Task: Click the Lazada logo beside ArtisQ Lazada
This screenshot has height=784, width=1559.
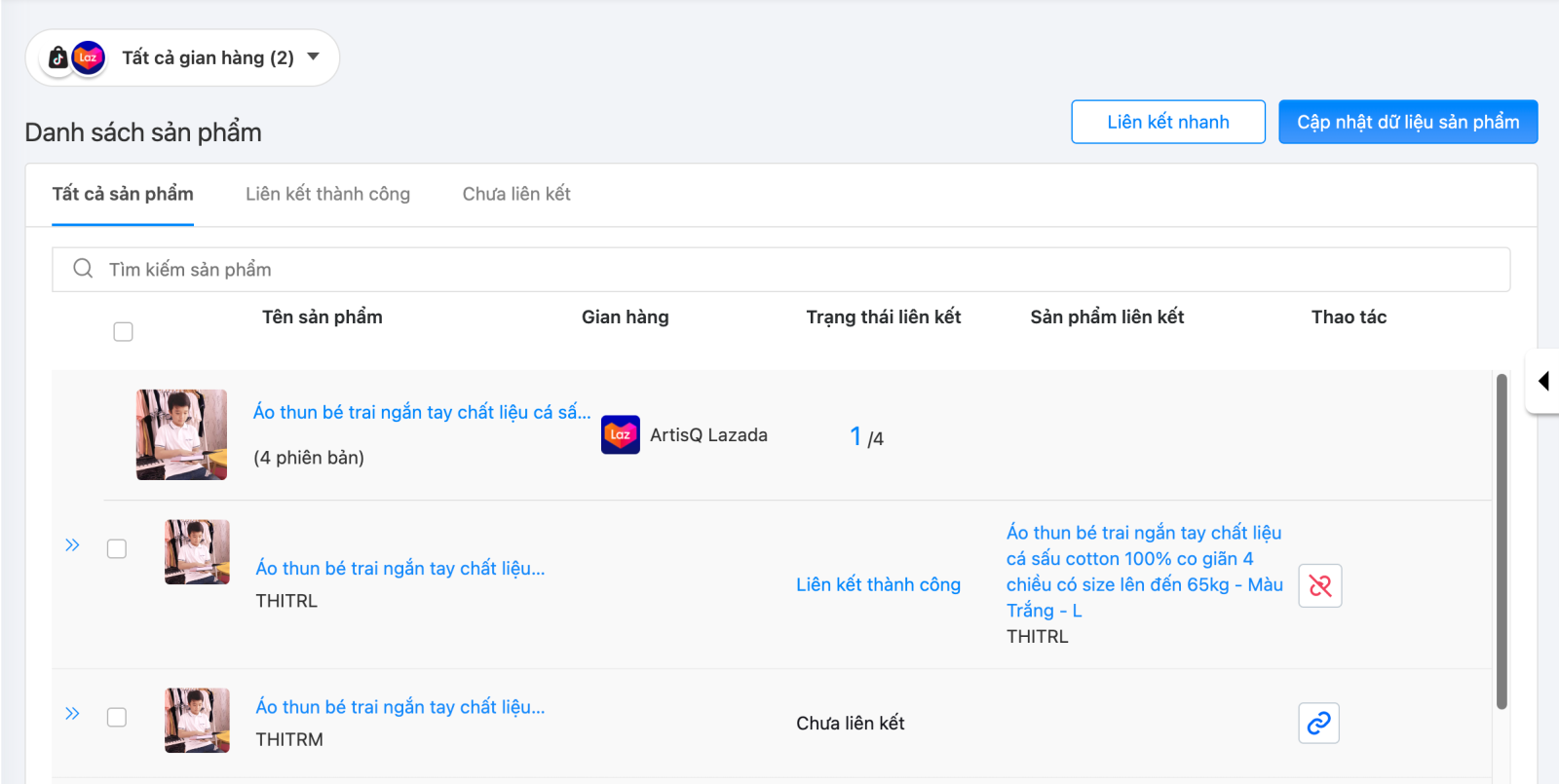Action: pos(621,434)
